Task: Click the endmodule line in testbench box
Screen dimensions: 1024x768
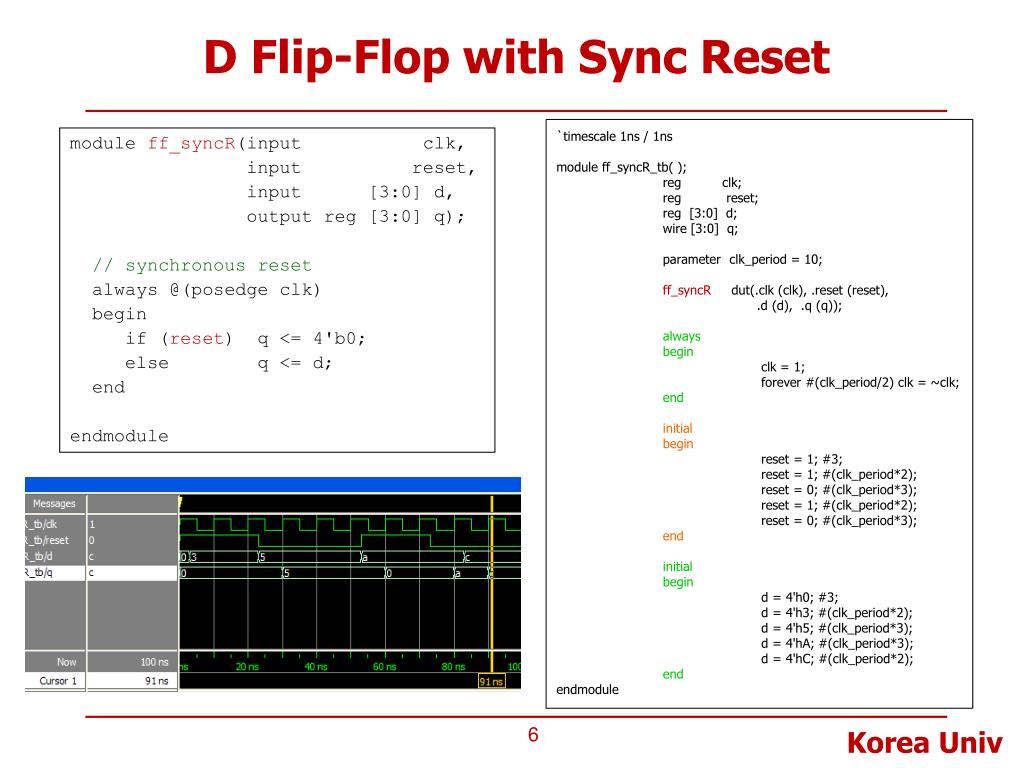Action: [x=587, y=690]
